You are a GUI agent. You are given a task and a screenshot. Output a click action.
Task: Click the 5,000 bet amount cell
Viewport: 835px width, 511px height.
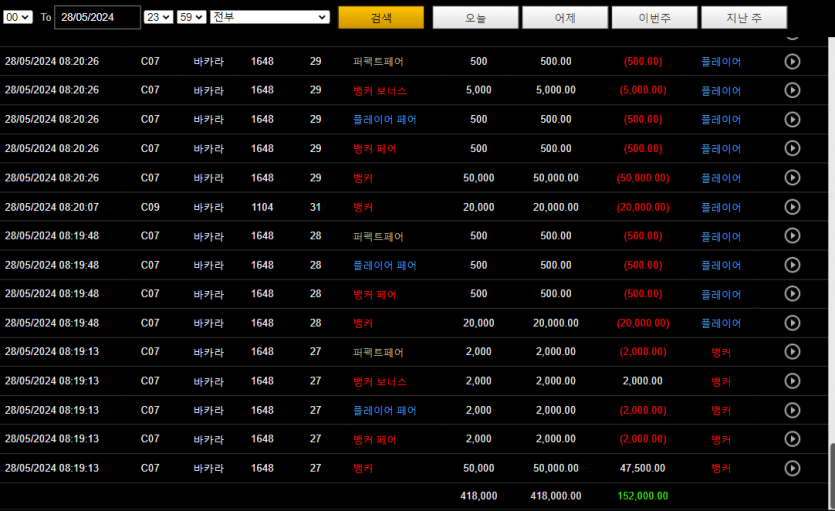pos(478,90)
